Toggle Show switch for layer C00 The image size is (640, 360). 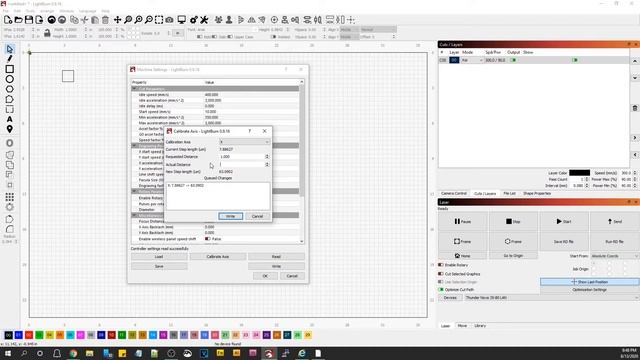[x=575, y=60]
